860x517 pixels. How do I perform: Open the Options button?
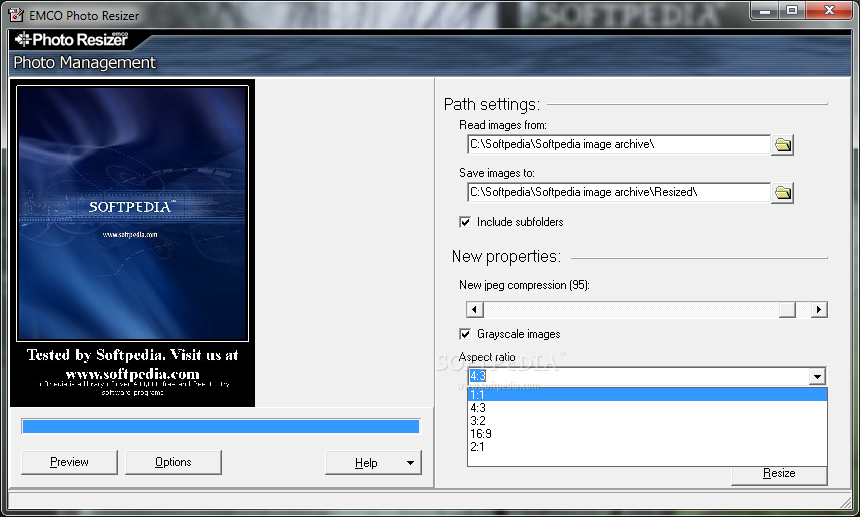point(173,462)
